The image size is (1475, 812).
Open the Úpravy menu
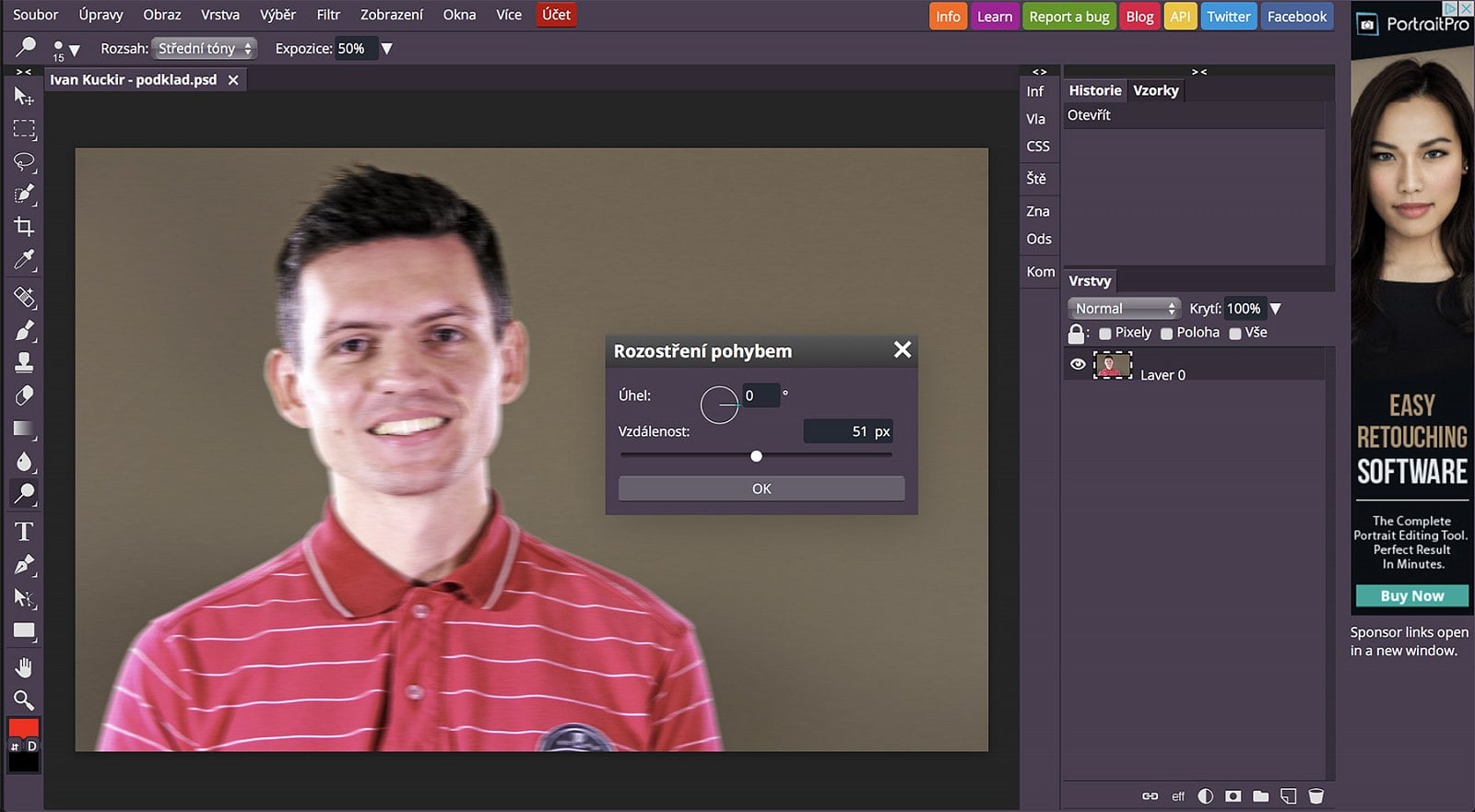tap(100, 15)
